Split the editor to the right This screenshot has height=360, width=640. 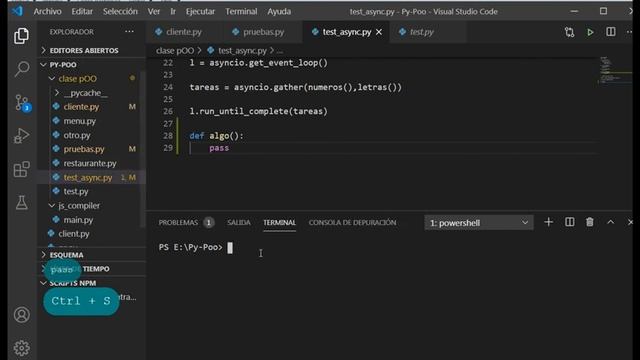tap(611, 31)
